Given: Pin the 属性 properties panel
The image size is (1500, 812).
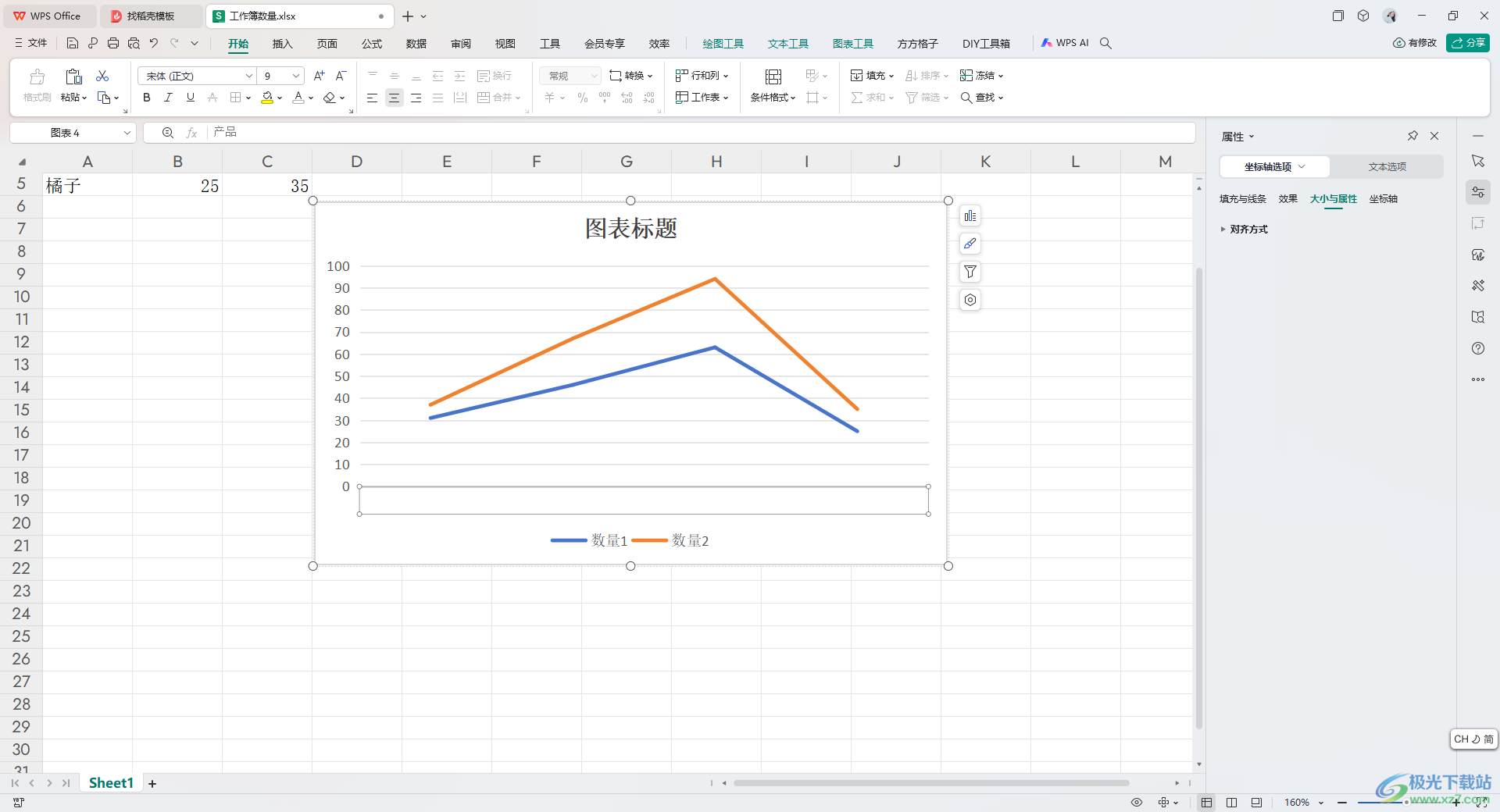Looking at the screenshot, I should [x=1412, y=136].
